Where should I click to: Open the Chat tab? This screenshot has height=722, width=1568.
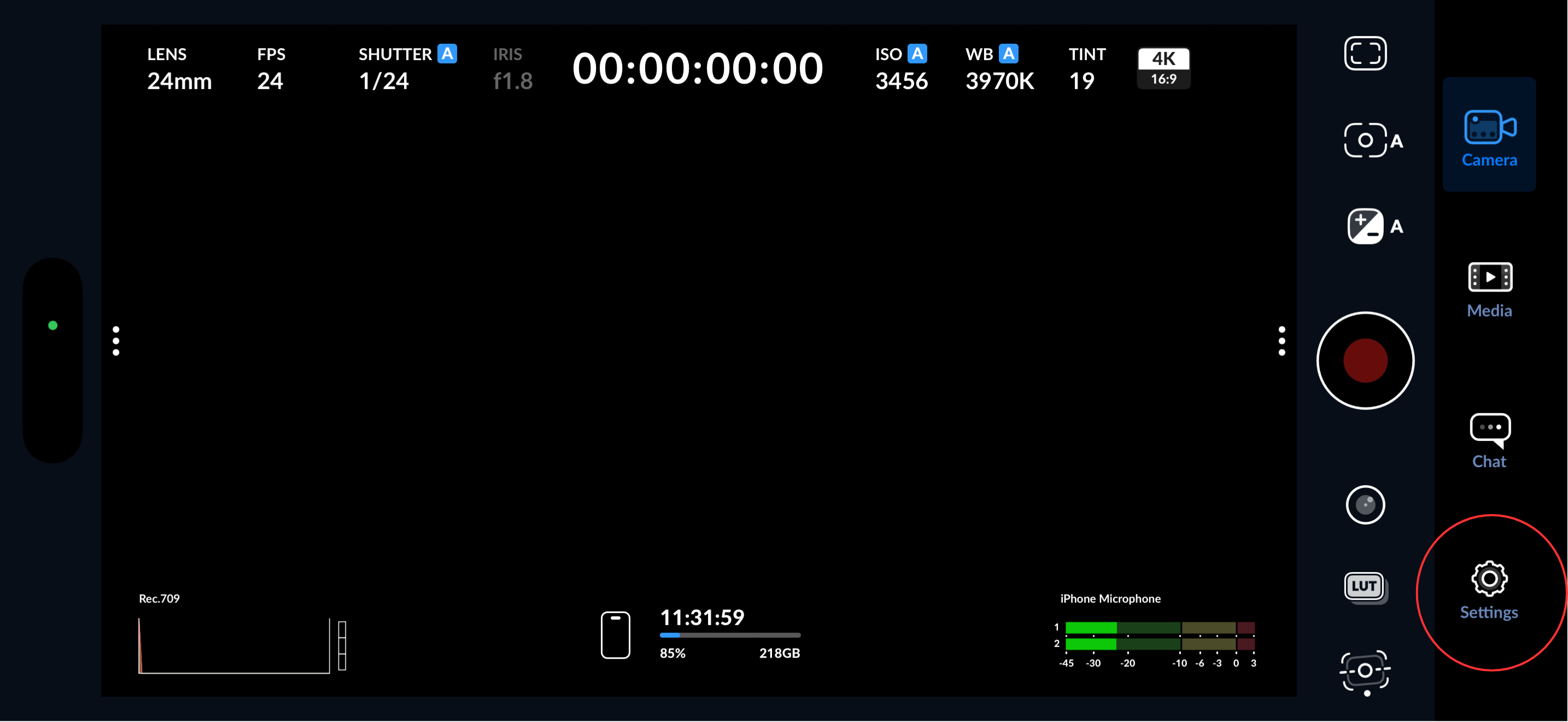[1489, 441]
